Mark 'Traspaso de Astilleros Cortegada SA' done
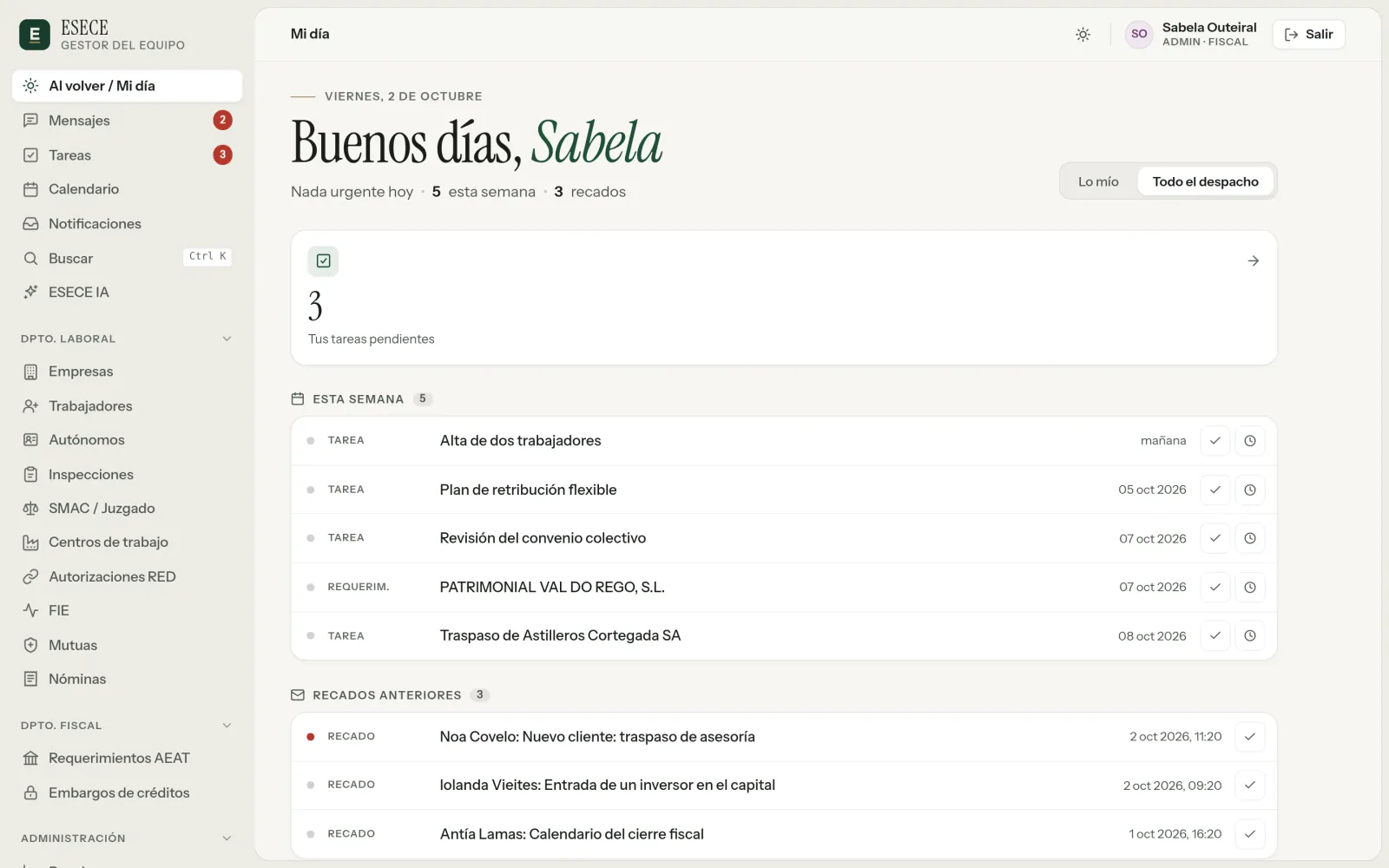 coord(1215,635)
